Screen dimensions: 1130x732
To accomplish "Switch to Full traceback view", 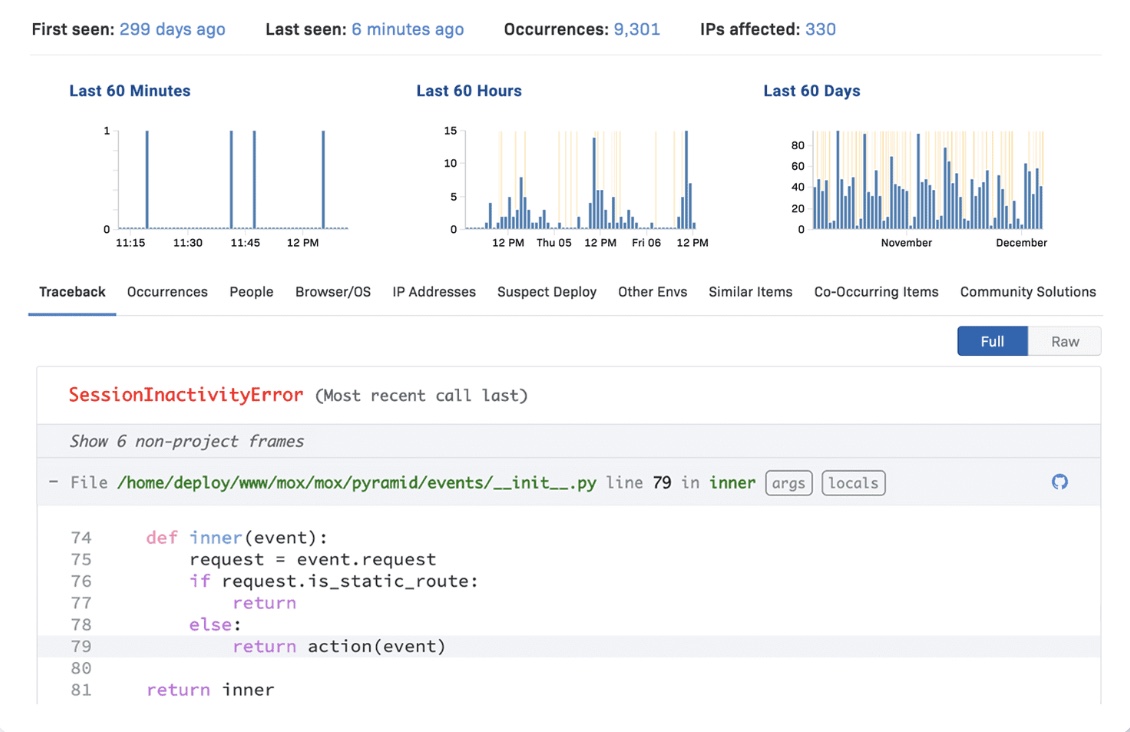I will (992, 341).
